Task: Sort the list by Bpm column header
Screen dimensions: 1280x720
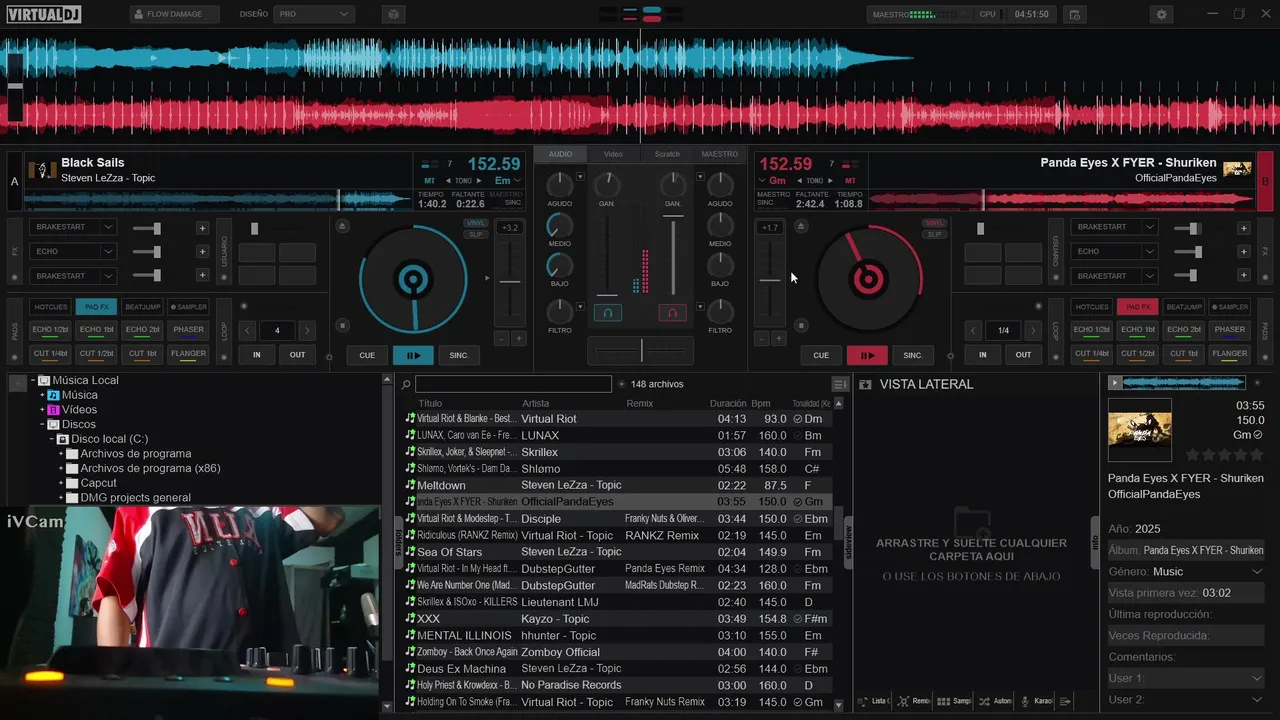Action: coord(761,403)
